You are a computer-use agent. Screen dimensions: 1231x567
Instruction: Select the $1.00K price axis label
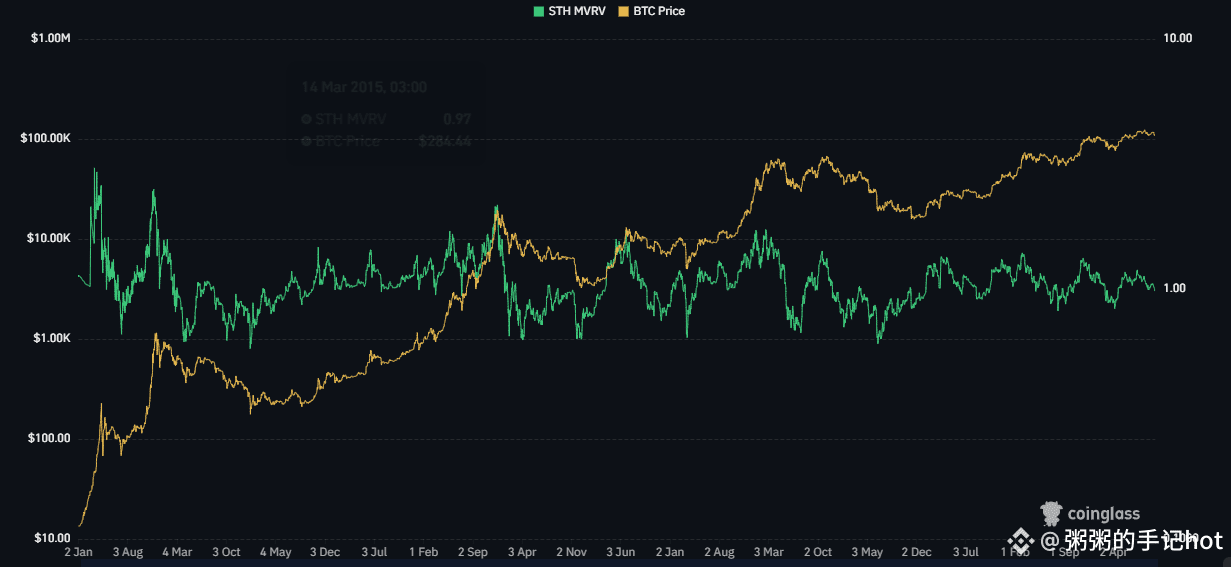[x=50, y=338]
